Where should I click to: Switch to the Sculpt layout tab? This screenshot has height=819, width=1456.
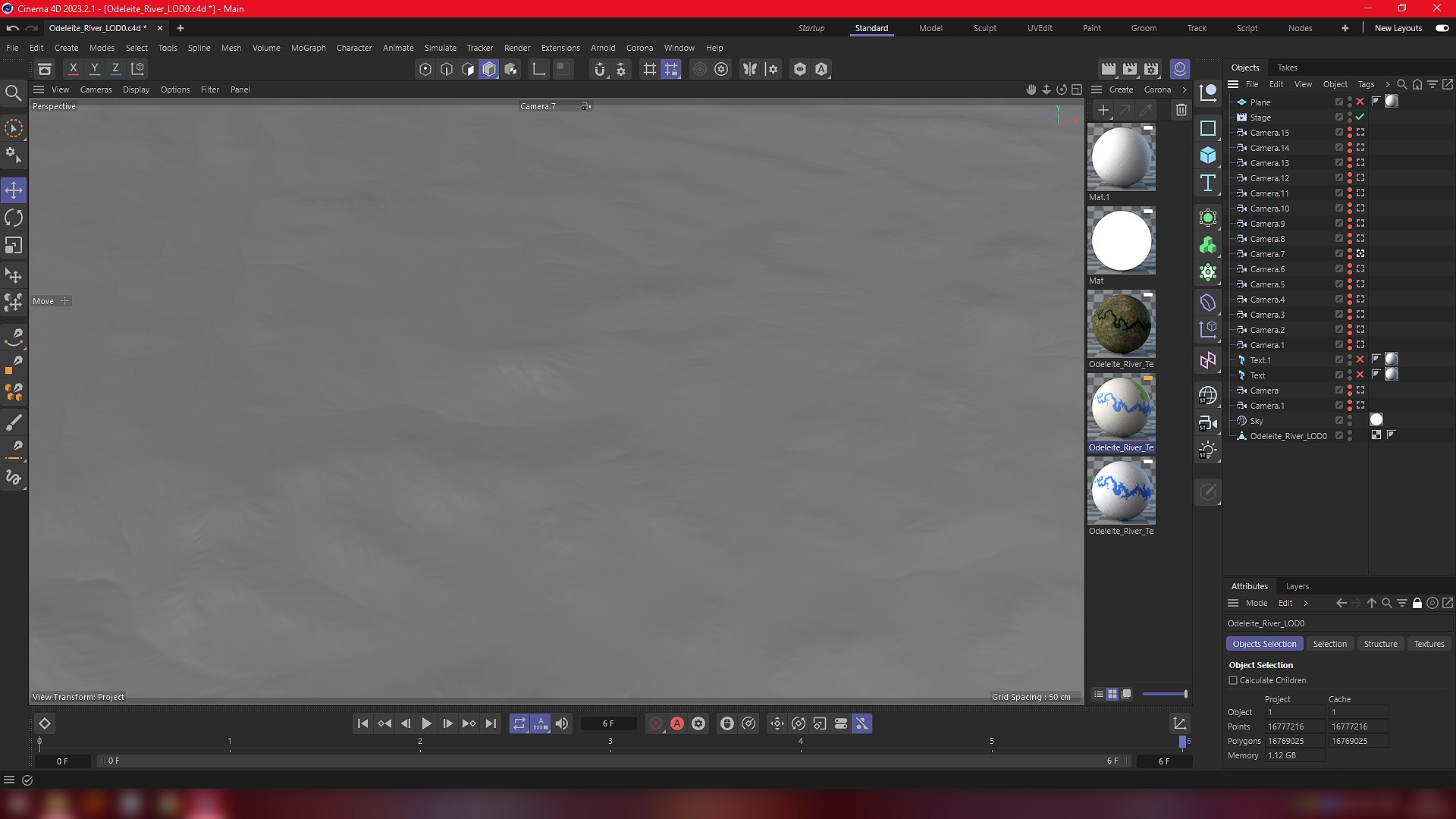point(984,28)
